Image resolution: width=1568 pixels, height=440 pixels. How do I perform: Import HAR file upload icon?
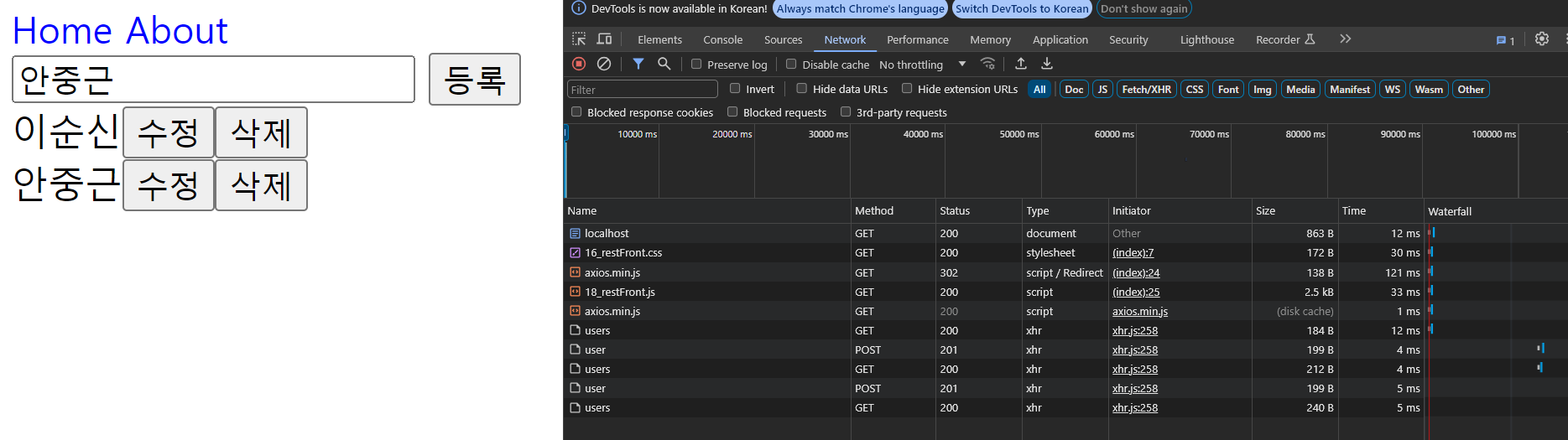pos(1021,64)
